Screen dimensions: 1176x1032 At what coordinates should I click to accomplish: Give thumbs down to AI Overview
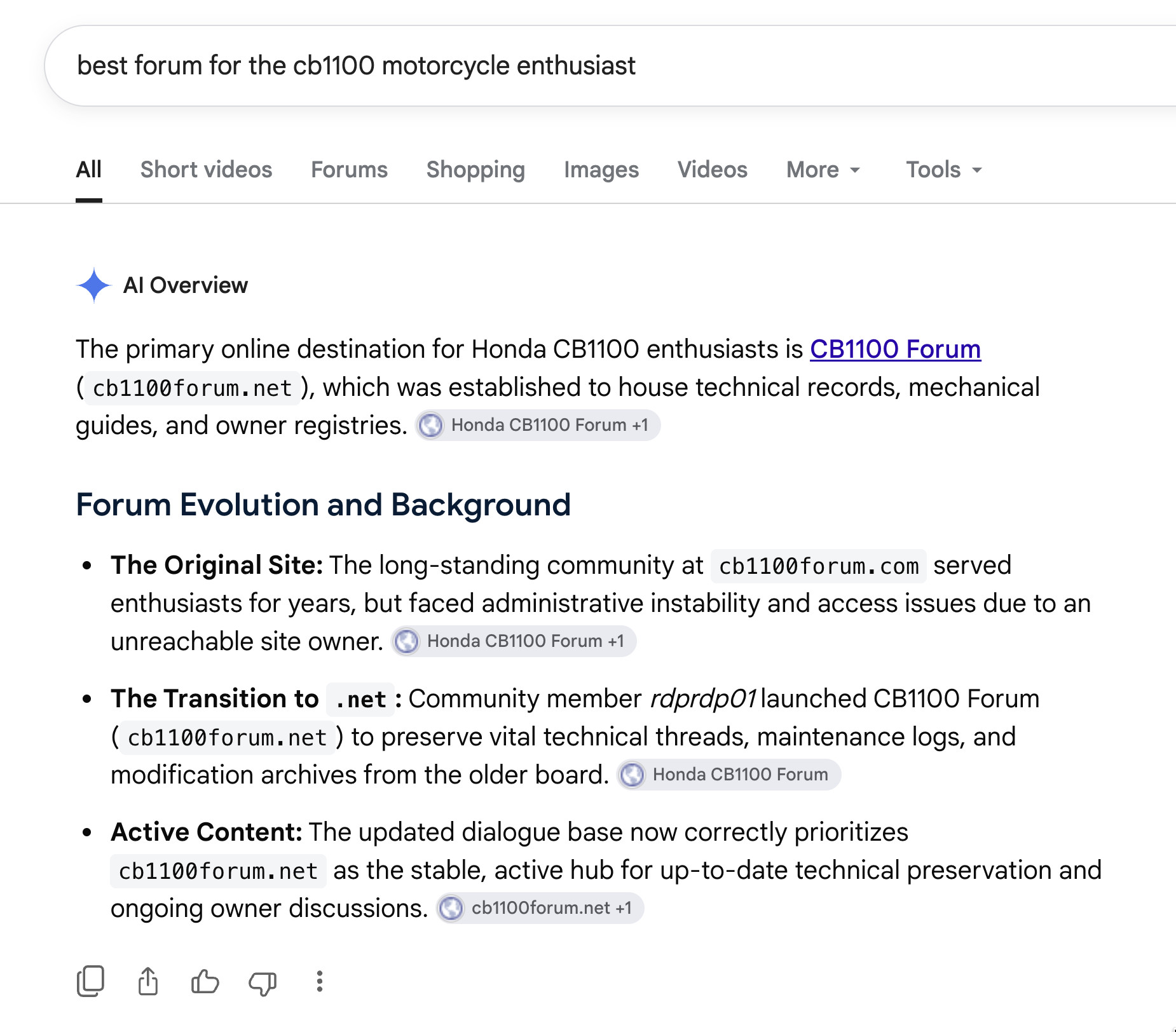tap(262, 982)
